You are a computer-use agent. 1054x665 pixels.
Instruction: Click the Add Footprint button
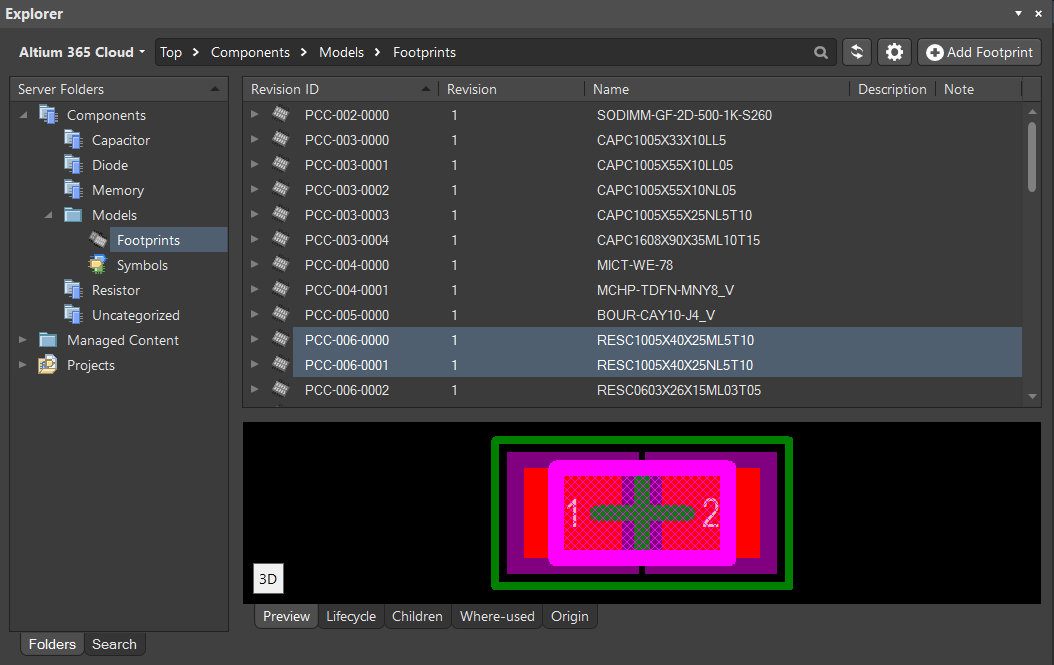[979, 52]
